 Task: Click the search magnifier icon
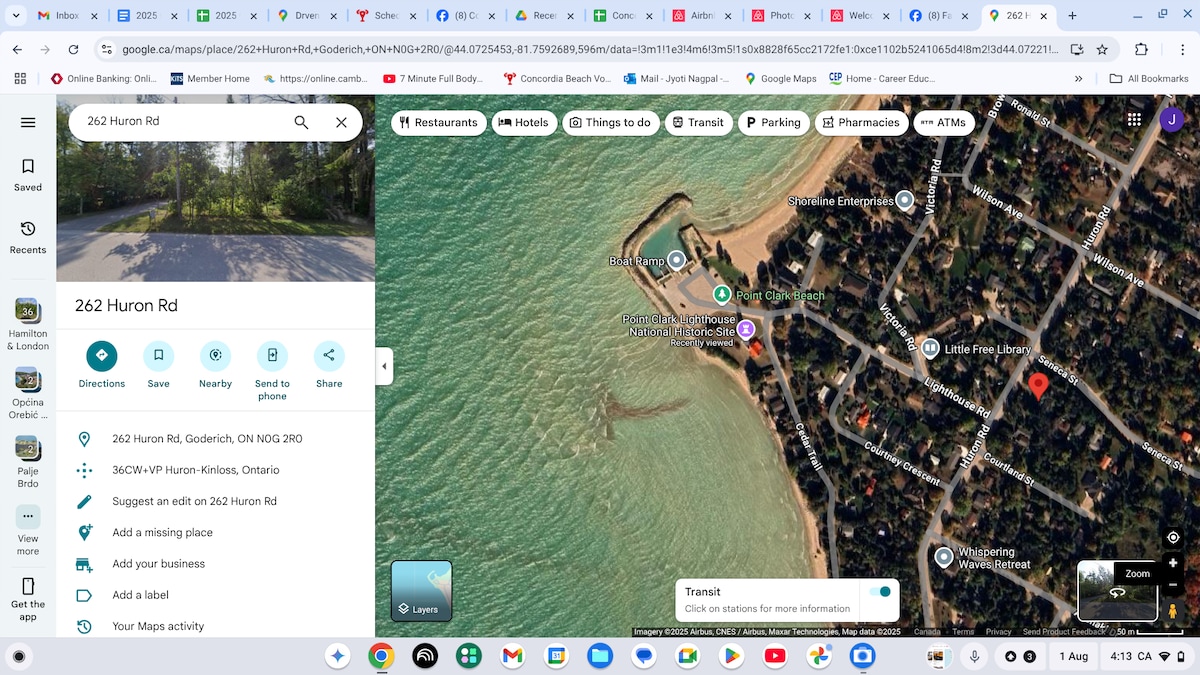(301, 122)
